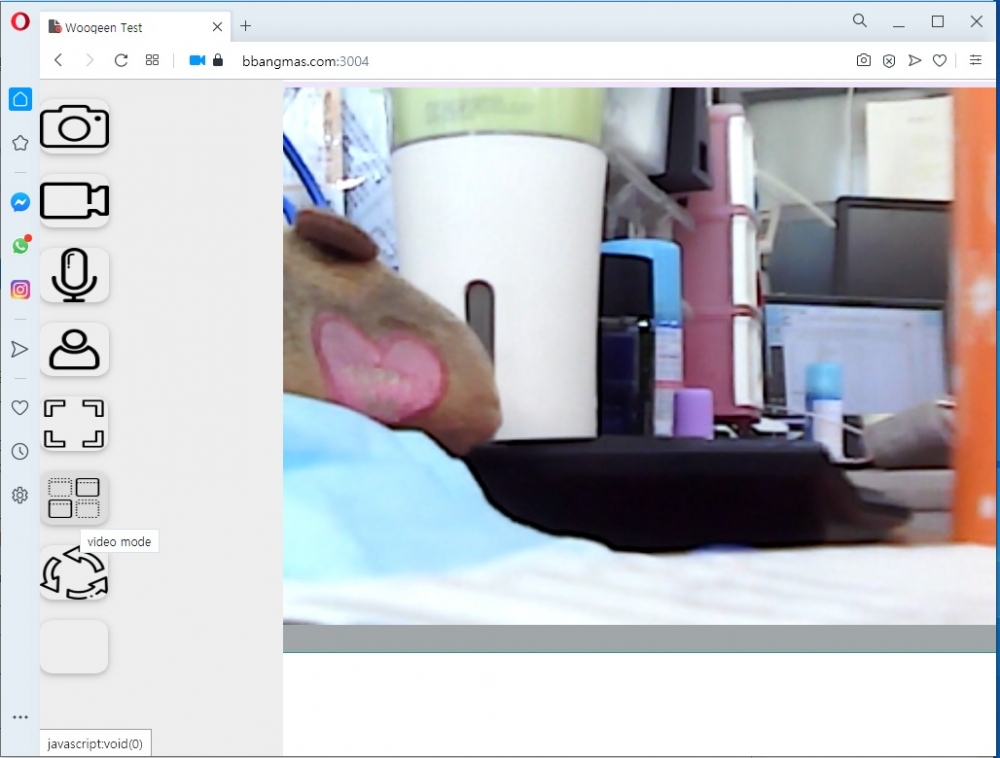Take a snapshot with the address bar camera icon
The image size is (1000, 758).
[x=864, y=61]
